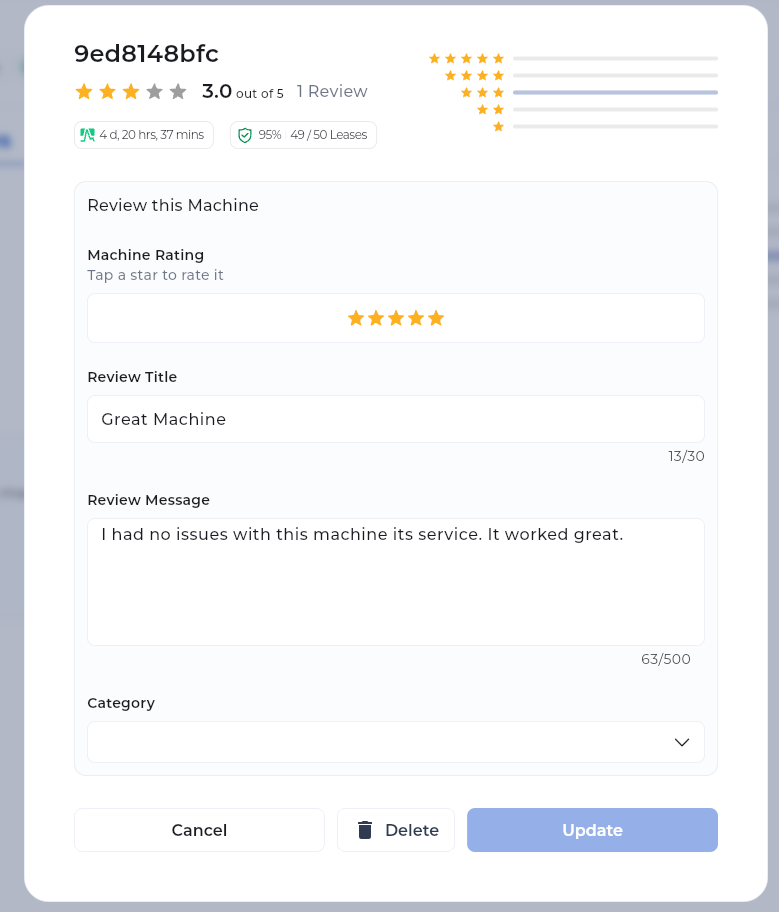Click the 49 / 50 Leases badge
This screenshot has width=779, height=912.
click(x=329, y=135)
